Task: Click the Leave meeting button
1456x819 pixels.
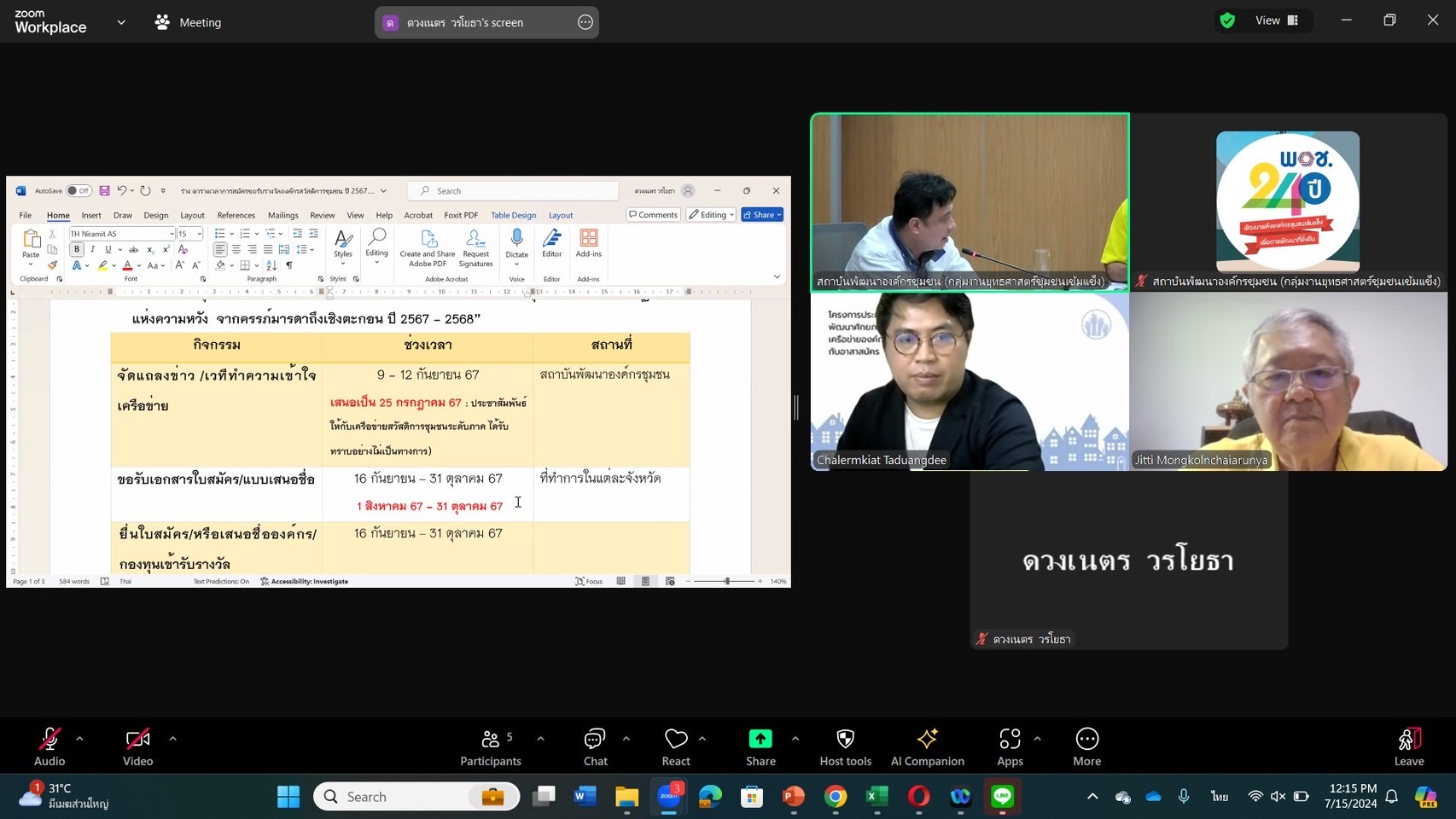Action: (x=1408, y=746)
